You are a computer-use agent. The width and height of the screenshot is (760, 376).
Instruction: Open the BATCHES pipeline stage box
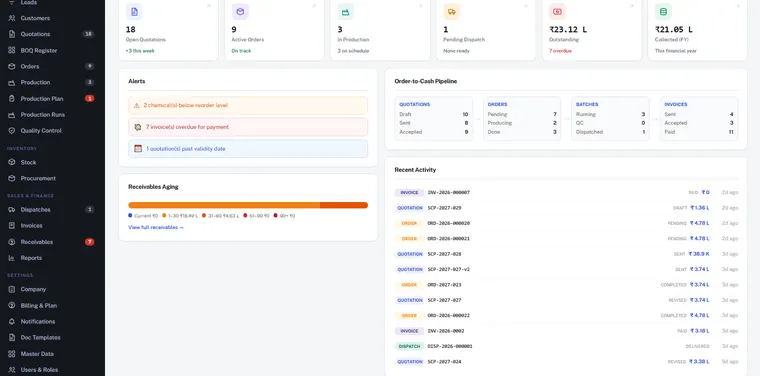(x=610, y=119)
